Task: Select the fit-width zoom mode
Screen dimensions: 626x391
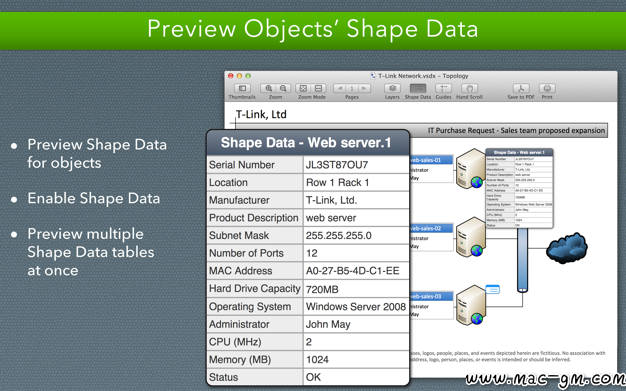Action: click(319, 88)
